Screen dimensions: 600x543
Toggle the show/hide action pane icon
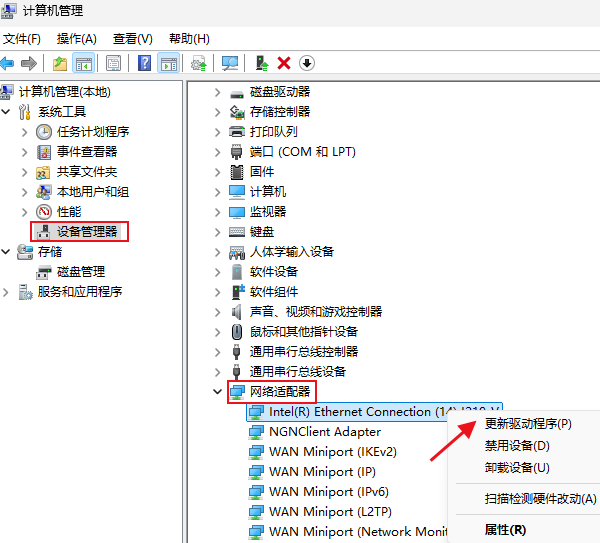pyautogui.click(x=169, y=63)
